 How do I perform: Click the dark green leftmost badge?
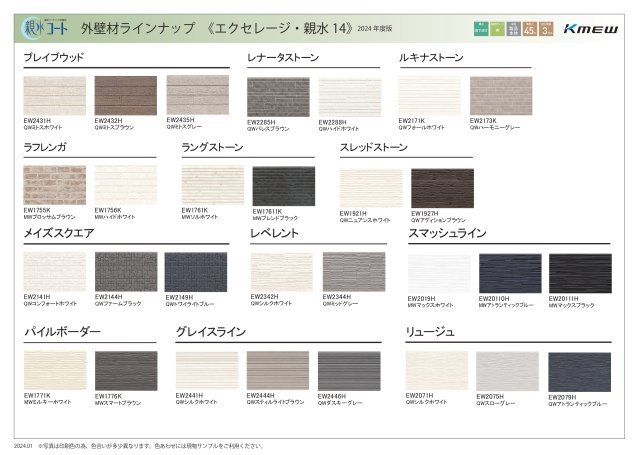(479, 28)
